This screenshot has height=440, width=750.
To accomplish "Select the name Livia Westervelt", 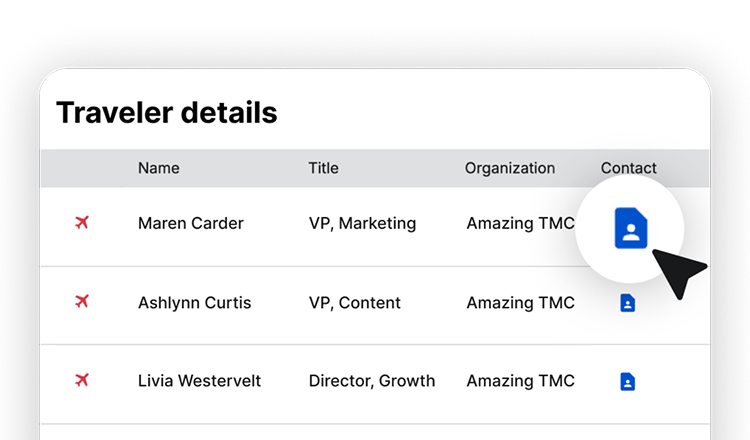I will click(199, 381).
